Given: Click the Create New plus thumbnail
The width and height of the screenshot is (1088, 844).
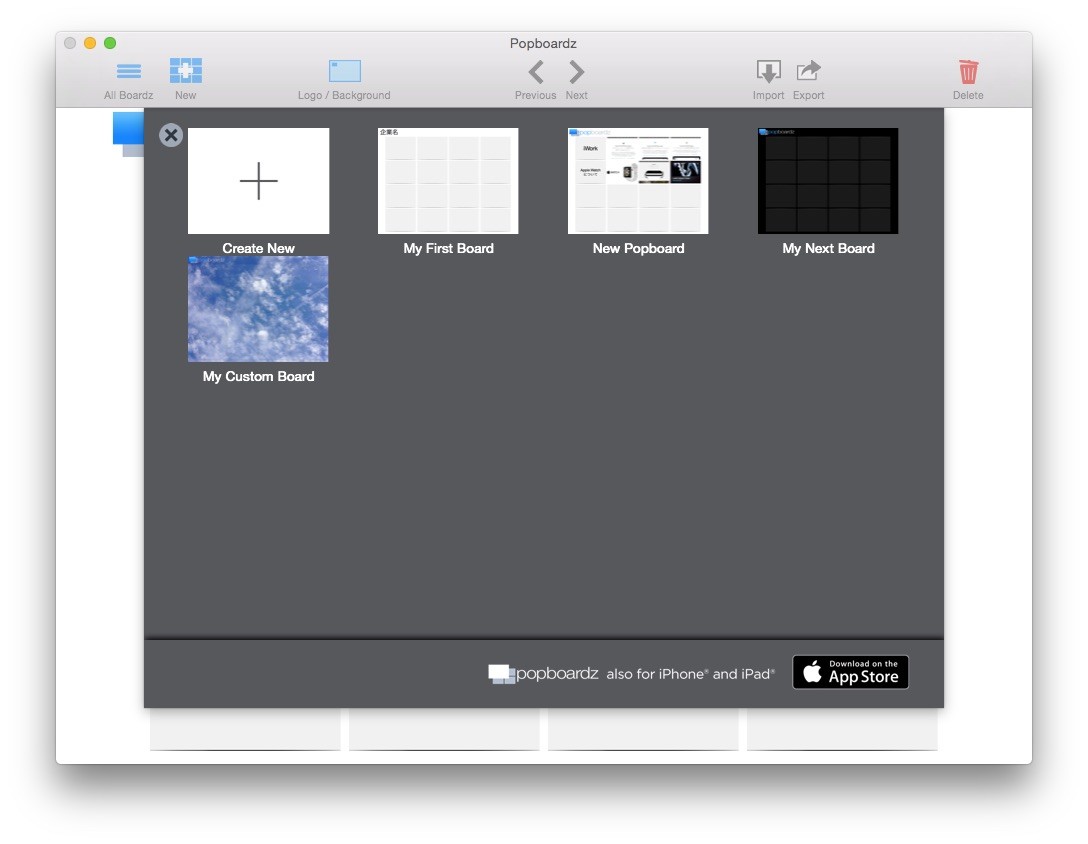Looking at the screenshot, I should pos(259,180).
